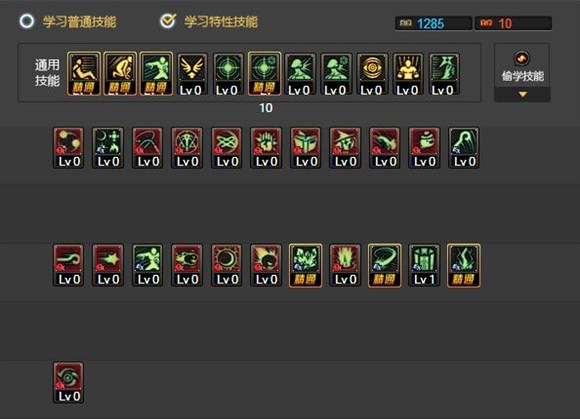Select the green whip lasso mastered skill
The width and height of the screenshot is (580, 419).
click(x=385, y=265)
